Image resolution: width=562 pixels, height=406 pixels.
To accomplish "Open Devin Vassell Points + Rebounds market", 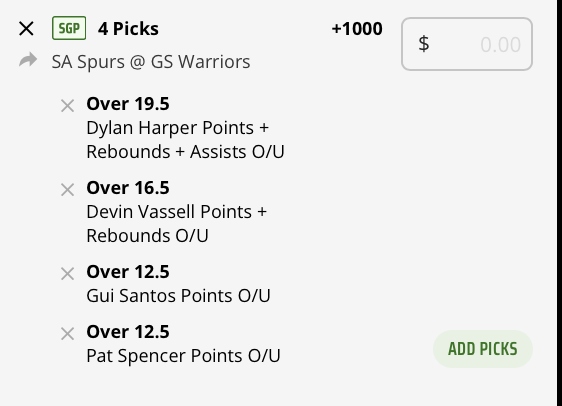I will (176, 224).
